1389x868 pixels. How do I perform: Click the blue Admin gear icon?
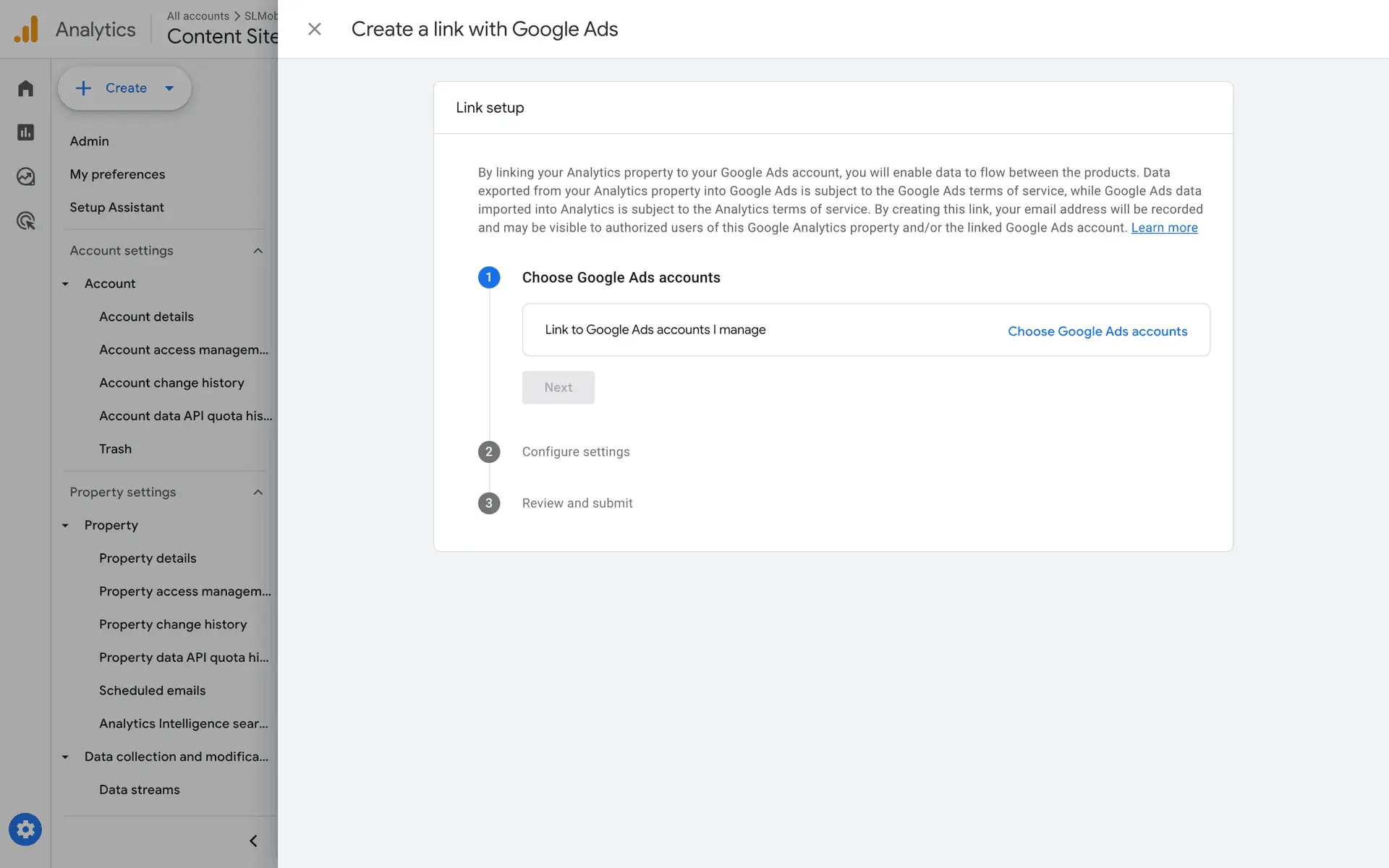point(25,829)
